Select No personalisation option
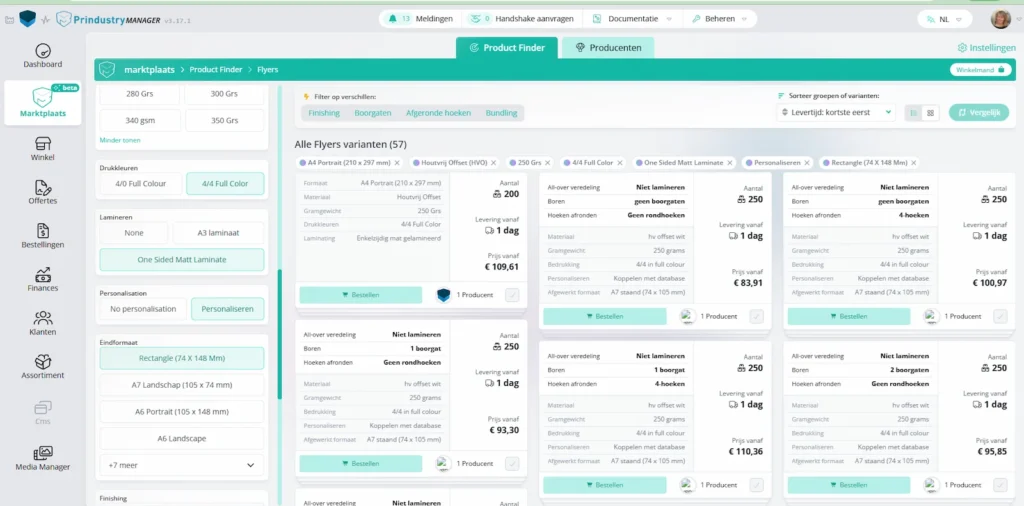This screenshot has height=506, width=1024. pyautogui.click(x=143, y=309)
